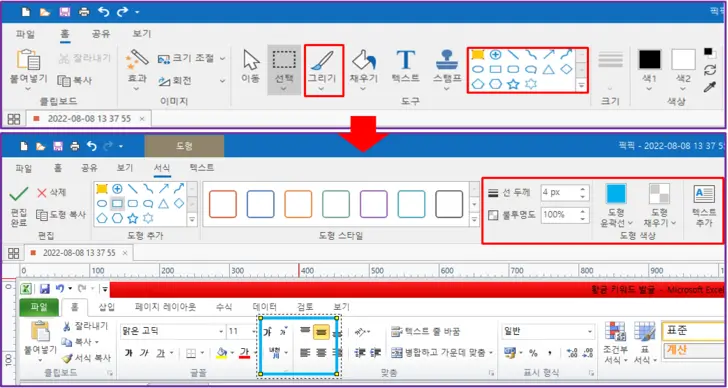Select the triangle shape in the 도구 group gallery
Image resolution: width=728 pixels, height=388 pixels.
[x=549, y=69]
